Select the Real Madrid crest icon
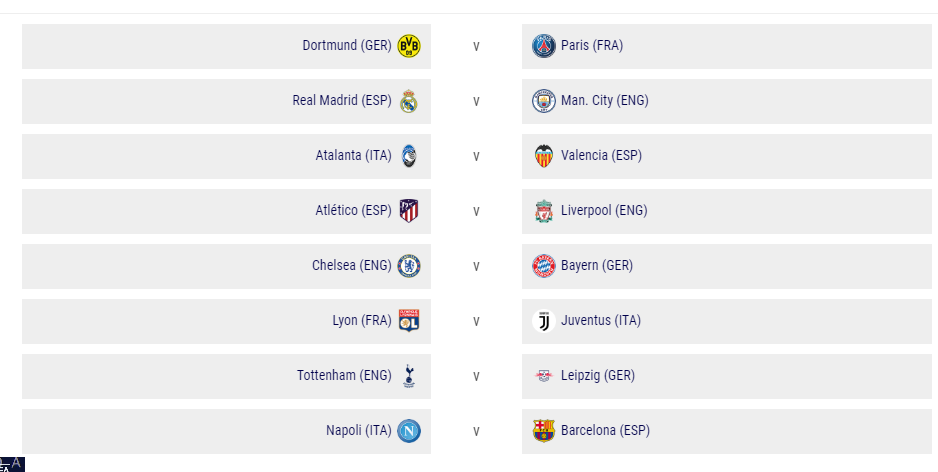 pos(409,101)
